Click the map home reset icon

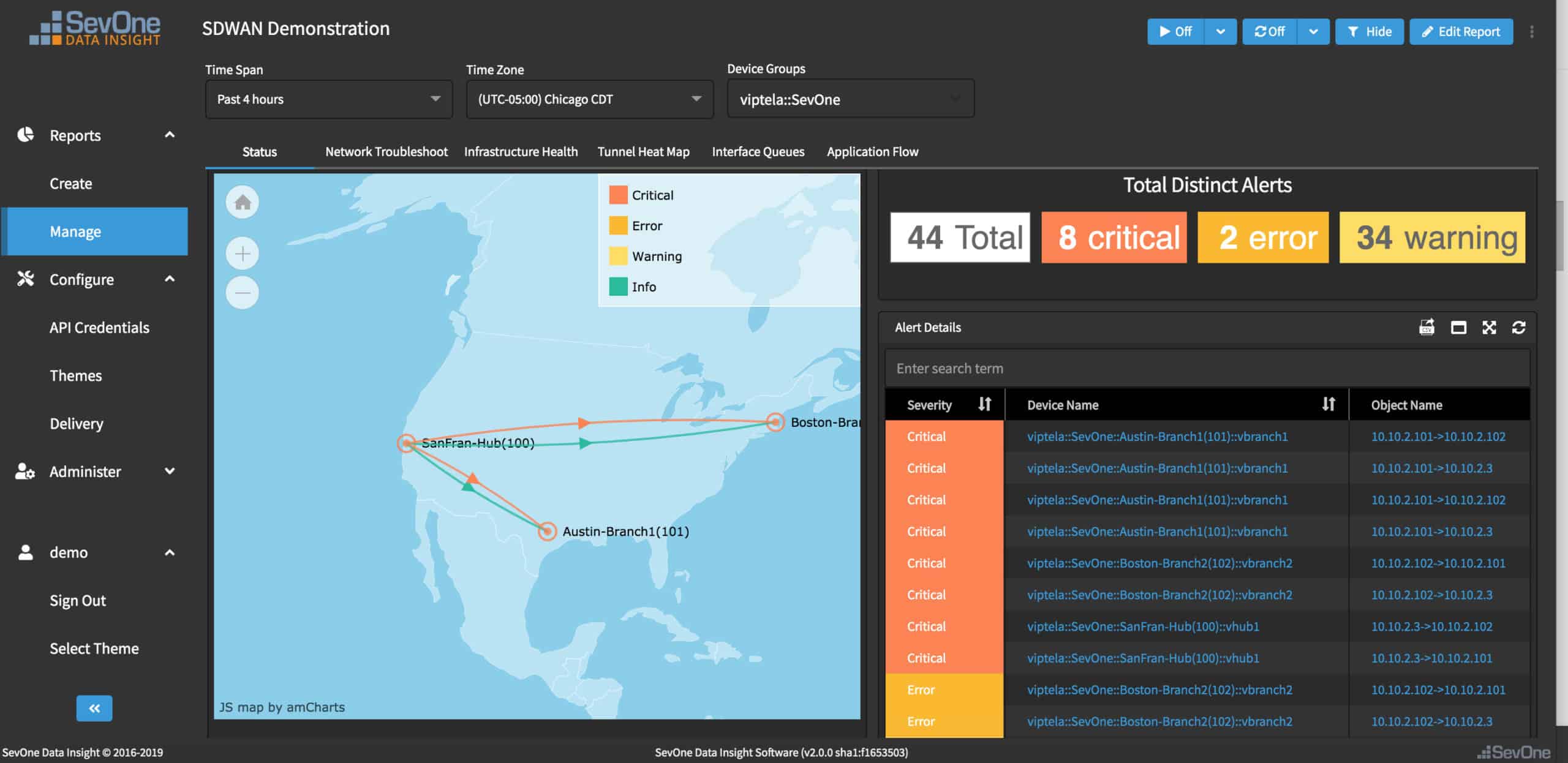click(x=243, y=202)
